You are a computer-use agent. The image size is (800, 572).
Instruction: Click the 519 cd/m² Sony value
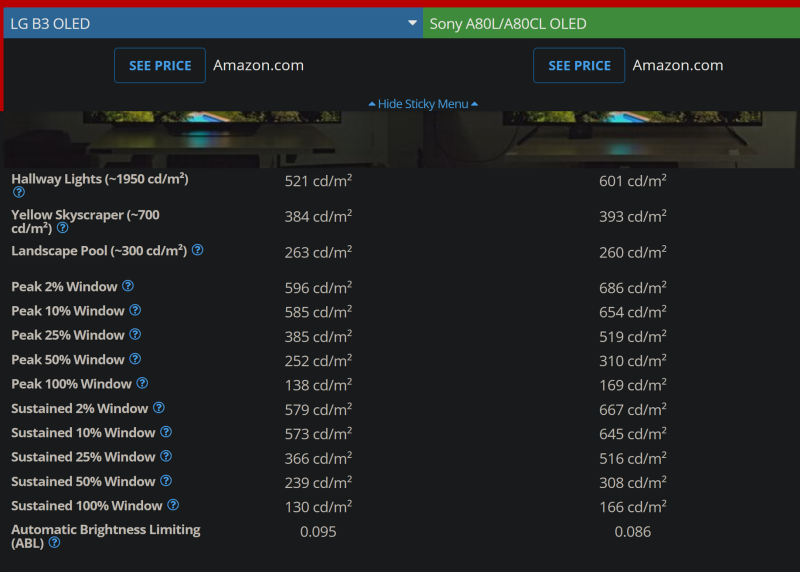point(633,336)
